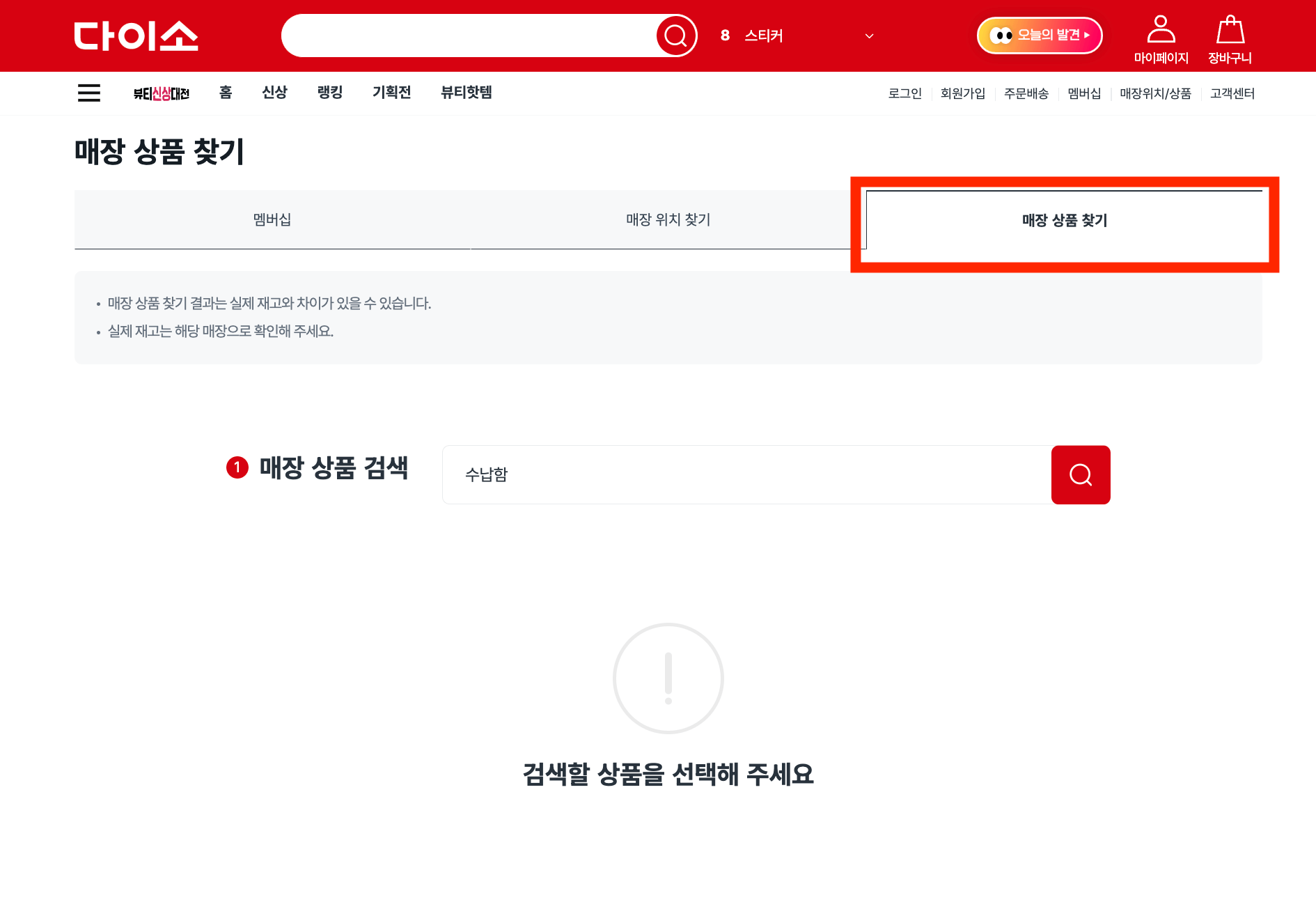Open the hamburger navigation menu
Image resolution: width=1316 pixels, height=900 pixels.
tap(88, 93)
